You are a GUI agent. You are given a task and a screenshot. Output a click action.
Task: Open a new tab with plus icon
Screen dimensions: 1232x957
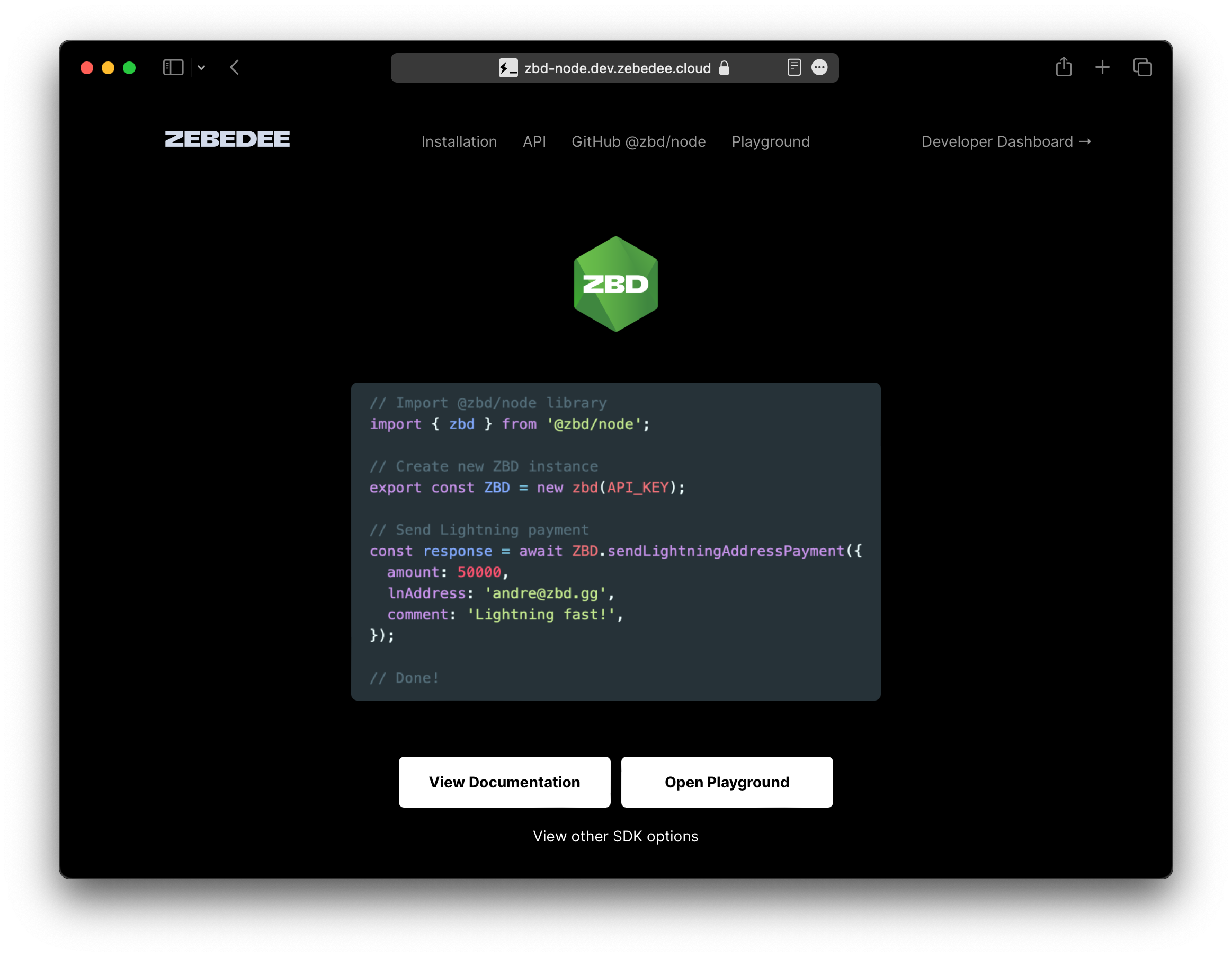(x=1102, y=68)
